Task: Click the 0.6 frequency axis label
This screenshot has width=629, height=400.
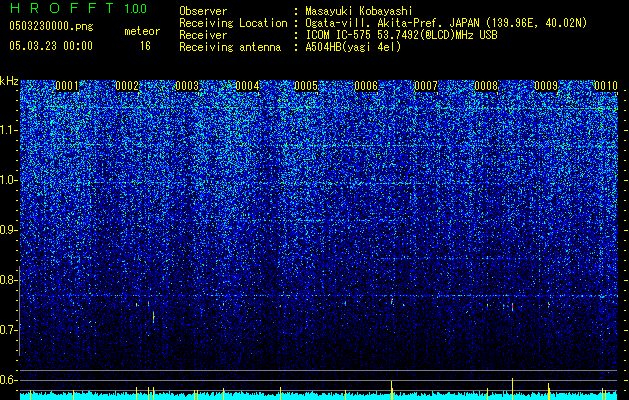Action: [x=9, y=380]
